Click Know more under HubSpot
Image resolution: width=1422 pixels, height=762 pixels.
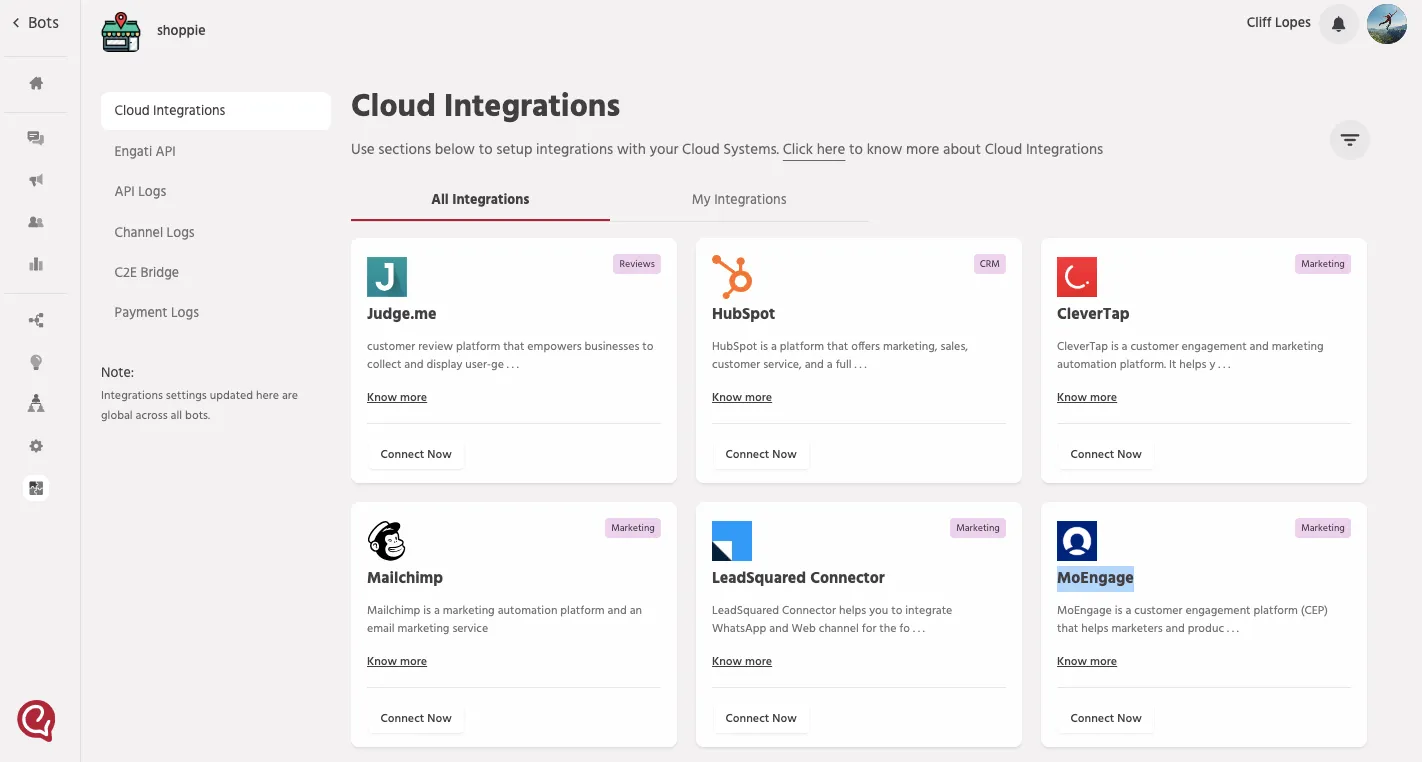pos(742,397)
